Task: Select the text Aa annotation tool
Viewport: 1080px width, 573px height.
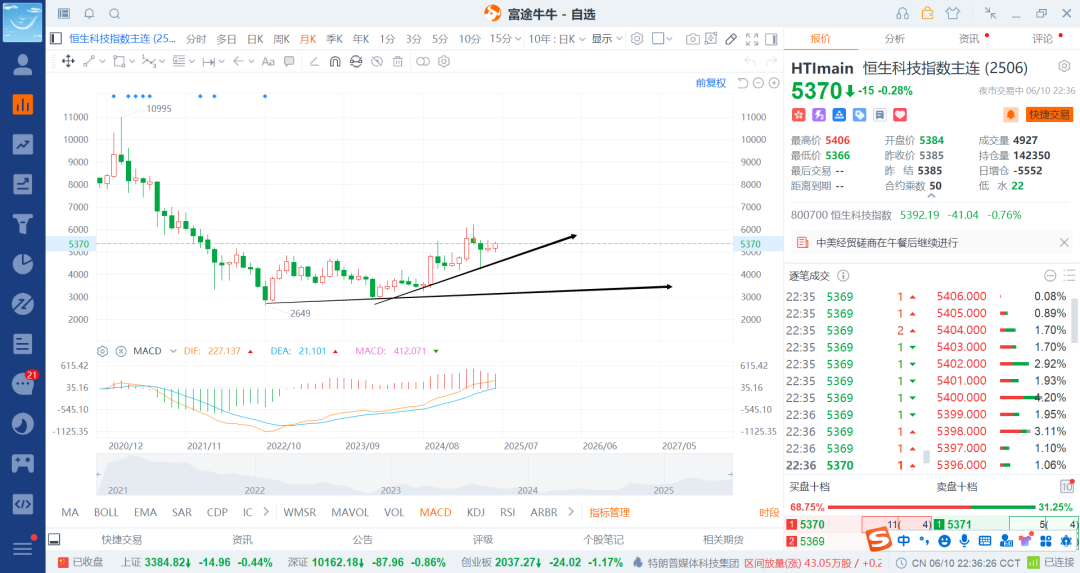Action: [x=268, y=61]
